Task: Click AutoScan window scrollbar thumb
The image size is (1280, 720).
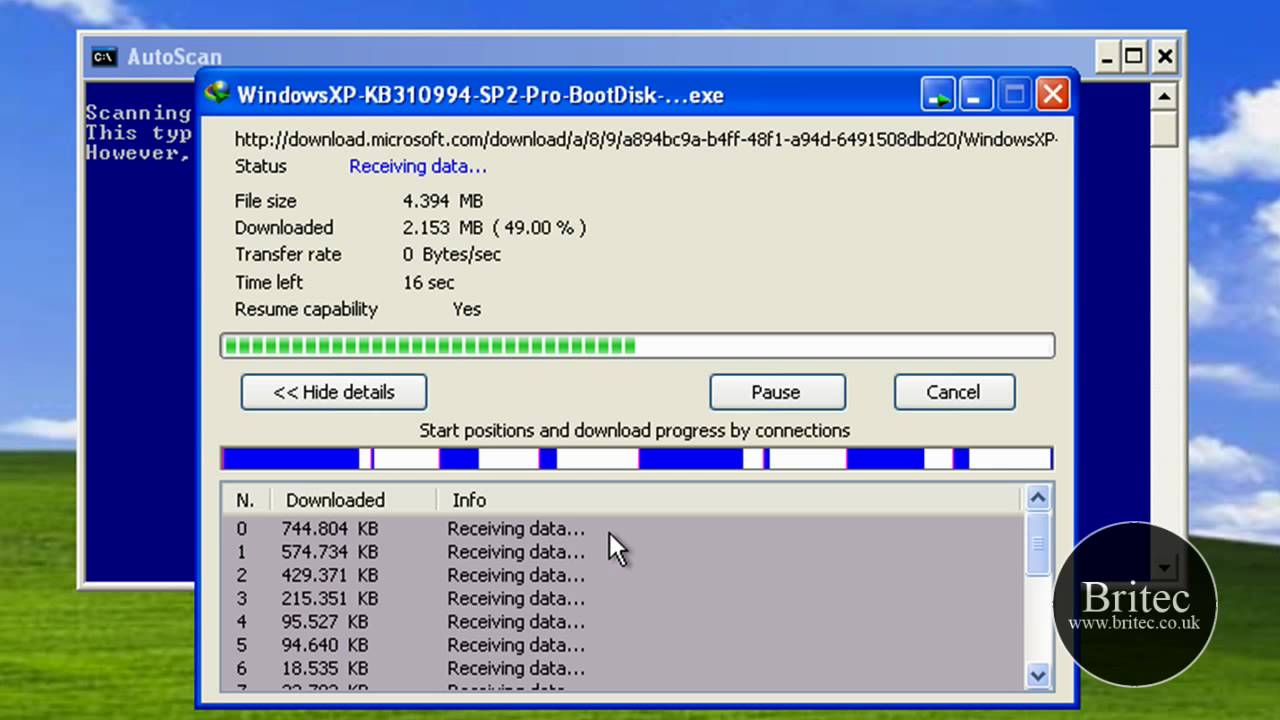Action: (1164, 129)
